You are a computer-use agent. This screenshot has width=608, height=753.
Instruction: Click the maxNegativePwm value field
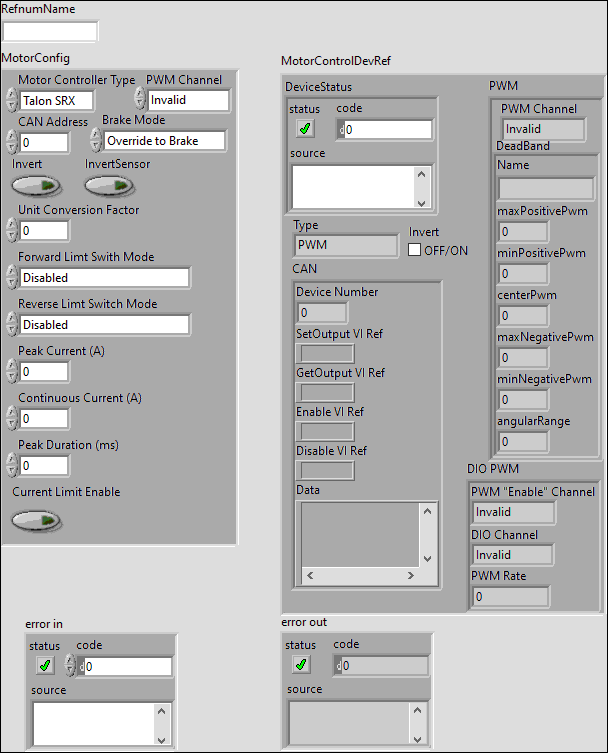[523, 358]
